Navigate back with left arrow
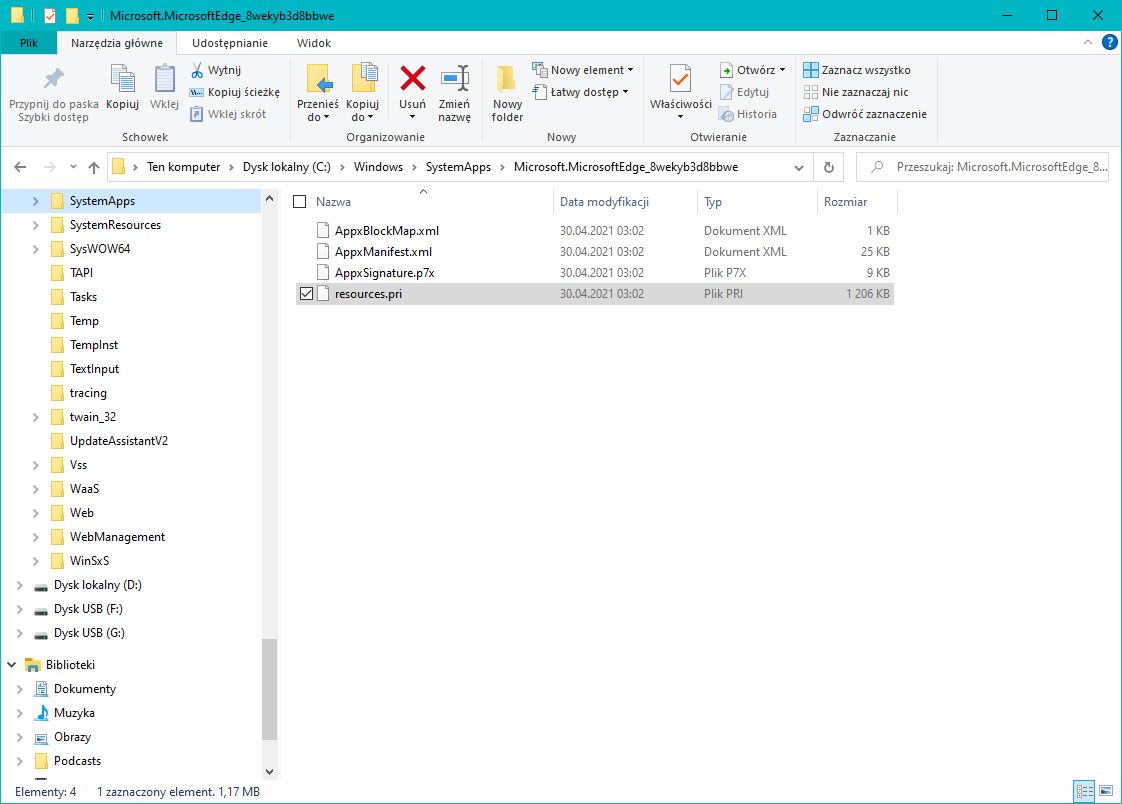The height and width of the screenshot is (804, 1122). coord(20,167)
